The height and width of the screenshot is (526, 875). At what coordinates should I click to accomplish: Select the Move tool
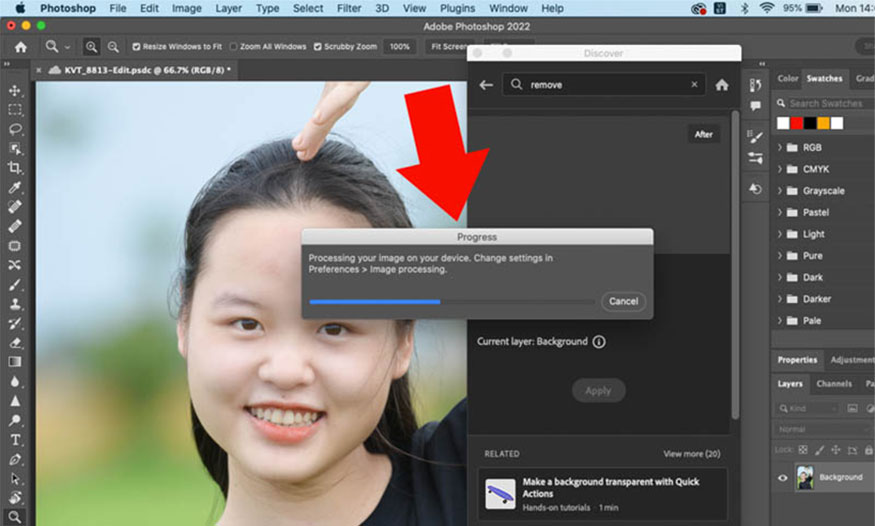(x=15, y=90)
